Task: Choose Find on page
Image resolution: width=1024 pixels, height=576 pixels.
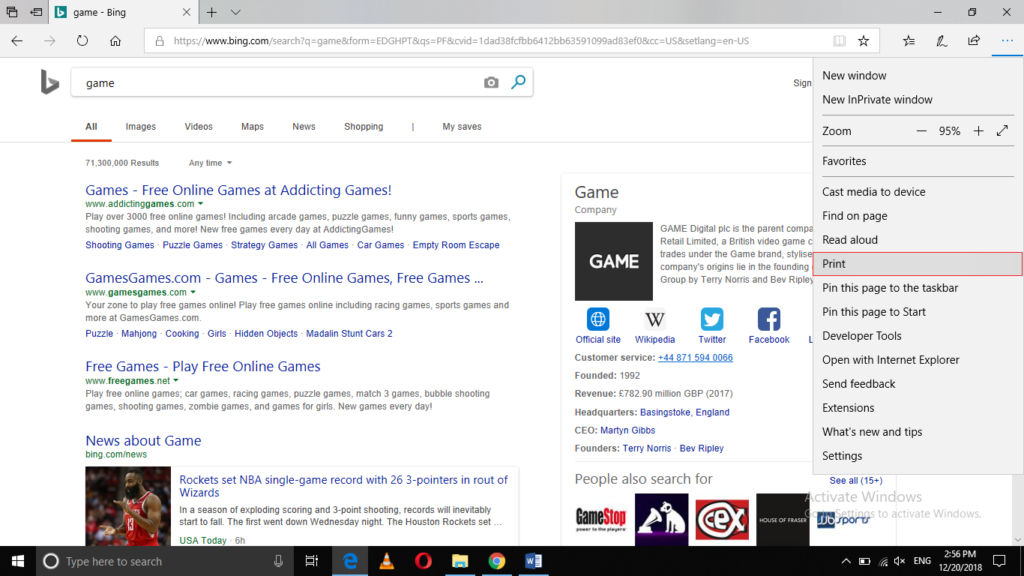Action: (918, 216)
